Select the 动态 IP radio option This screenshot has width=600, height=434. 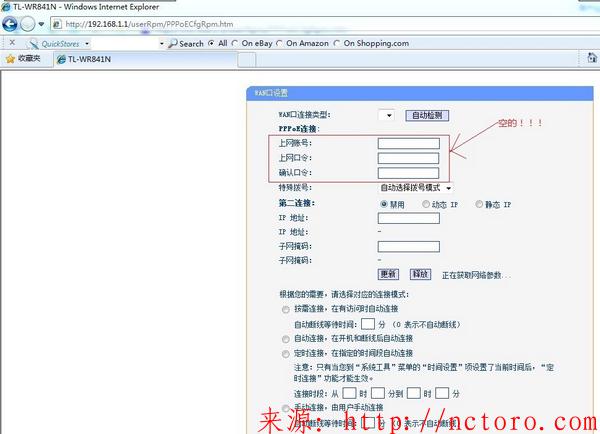click(426, 204)
